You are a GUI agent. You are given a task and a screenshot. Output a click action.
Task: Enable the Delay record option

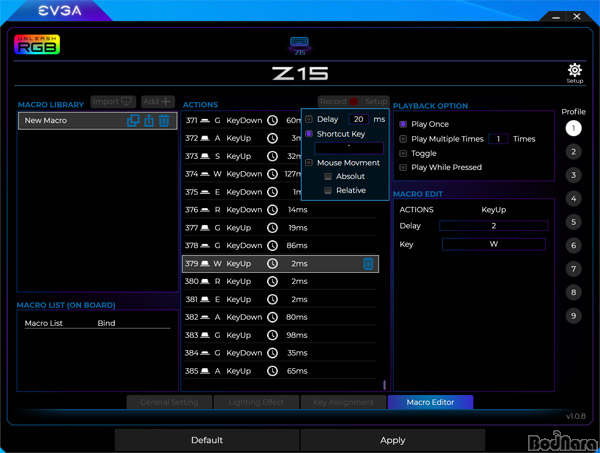click(309, 119)
